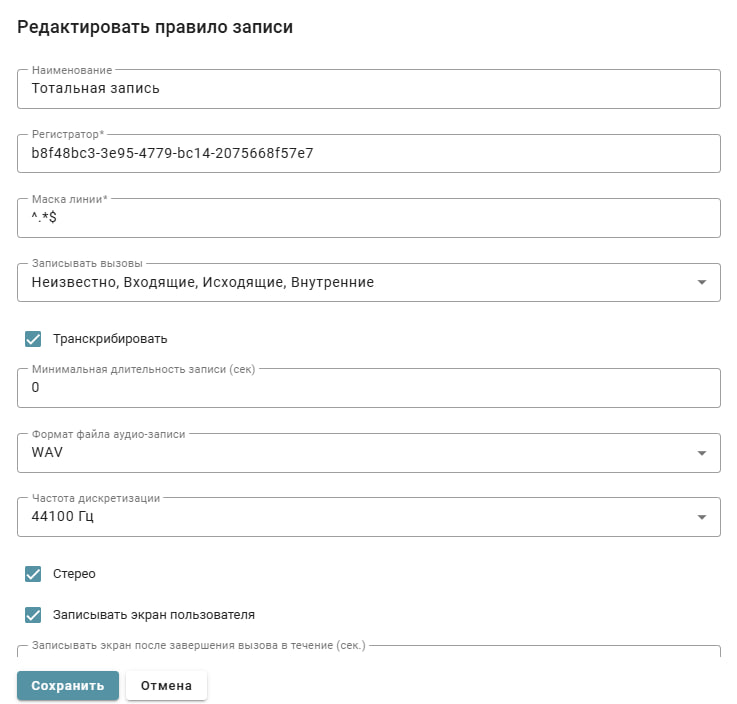Click the 'Стерео' label text
This screenshot has width=737, height=704.
pyautogui.click(x=74, y=574)
